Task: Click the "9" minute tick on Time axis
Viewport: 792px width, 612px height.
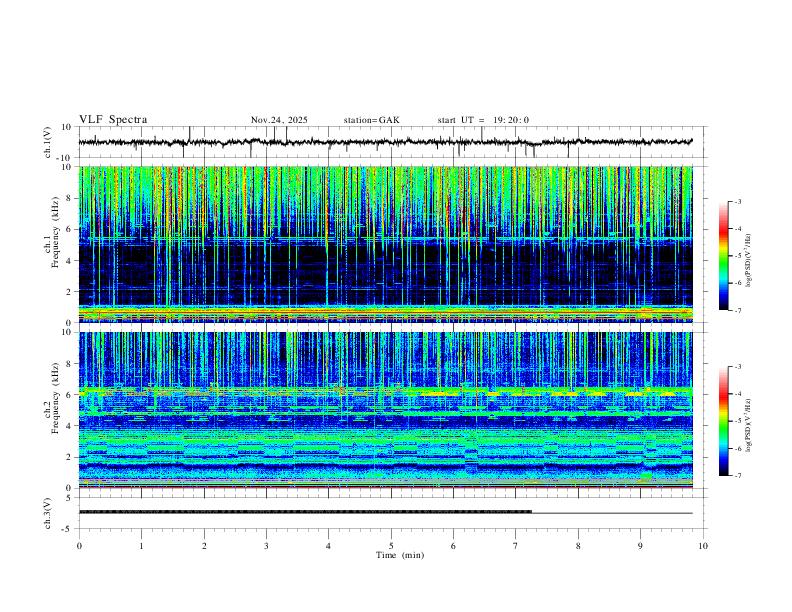Action: [640, 546]
